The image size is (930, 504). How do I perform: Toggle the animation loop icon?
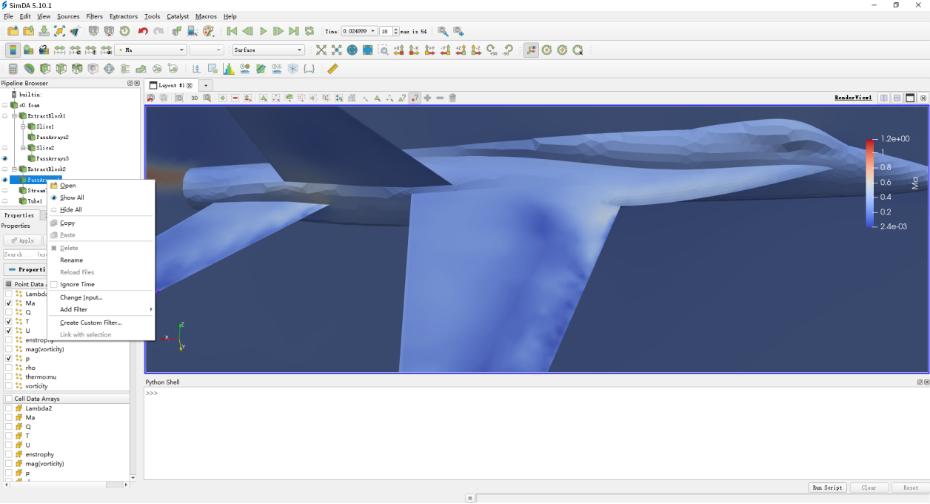(310, 31)
